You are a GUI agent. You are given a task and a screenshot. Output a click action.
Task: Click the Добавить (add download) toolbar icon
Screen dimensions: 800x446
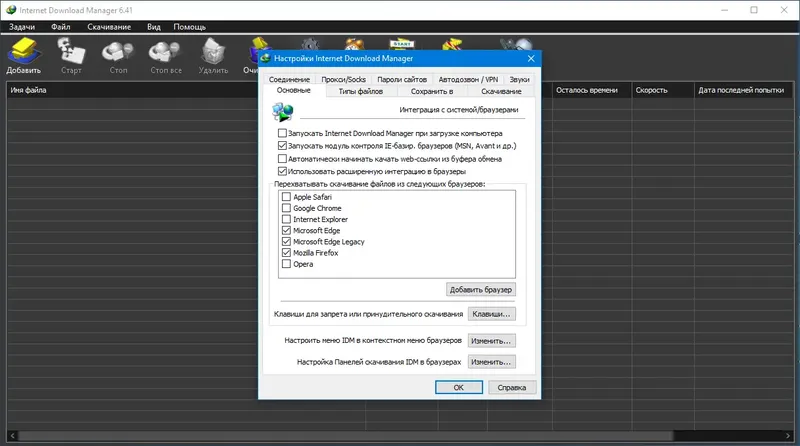point(23,55)
